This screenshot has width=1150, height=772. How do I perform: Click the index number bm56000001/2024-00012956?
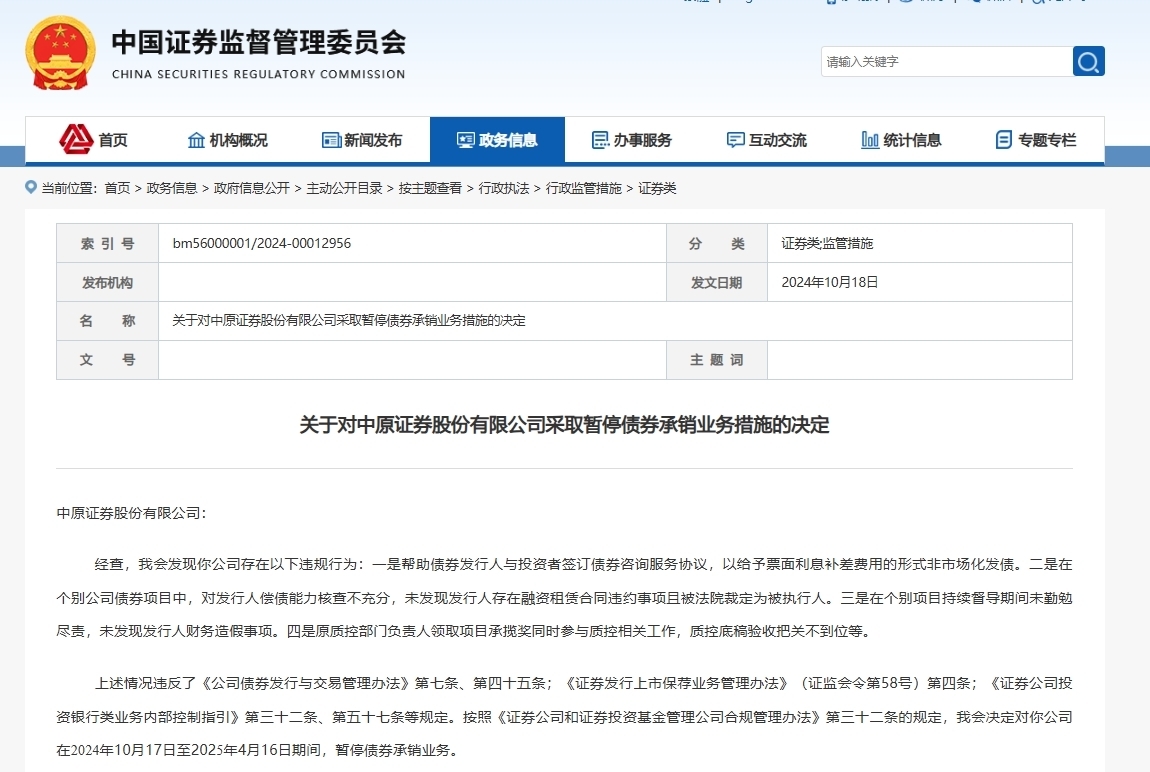[262, 243]
